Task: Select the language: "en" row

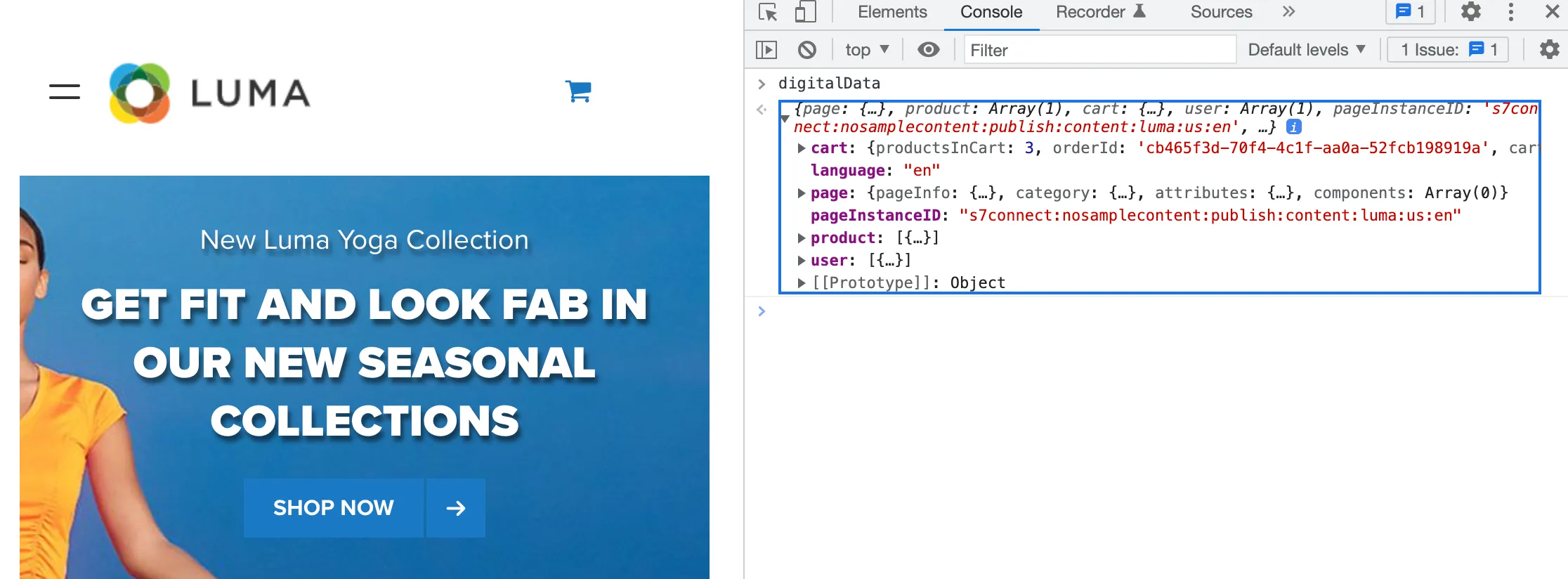Action: click(875, 171)
